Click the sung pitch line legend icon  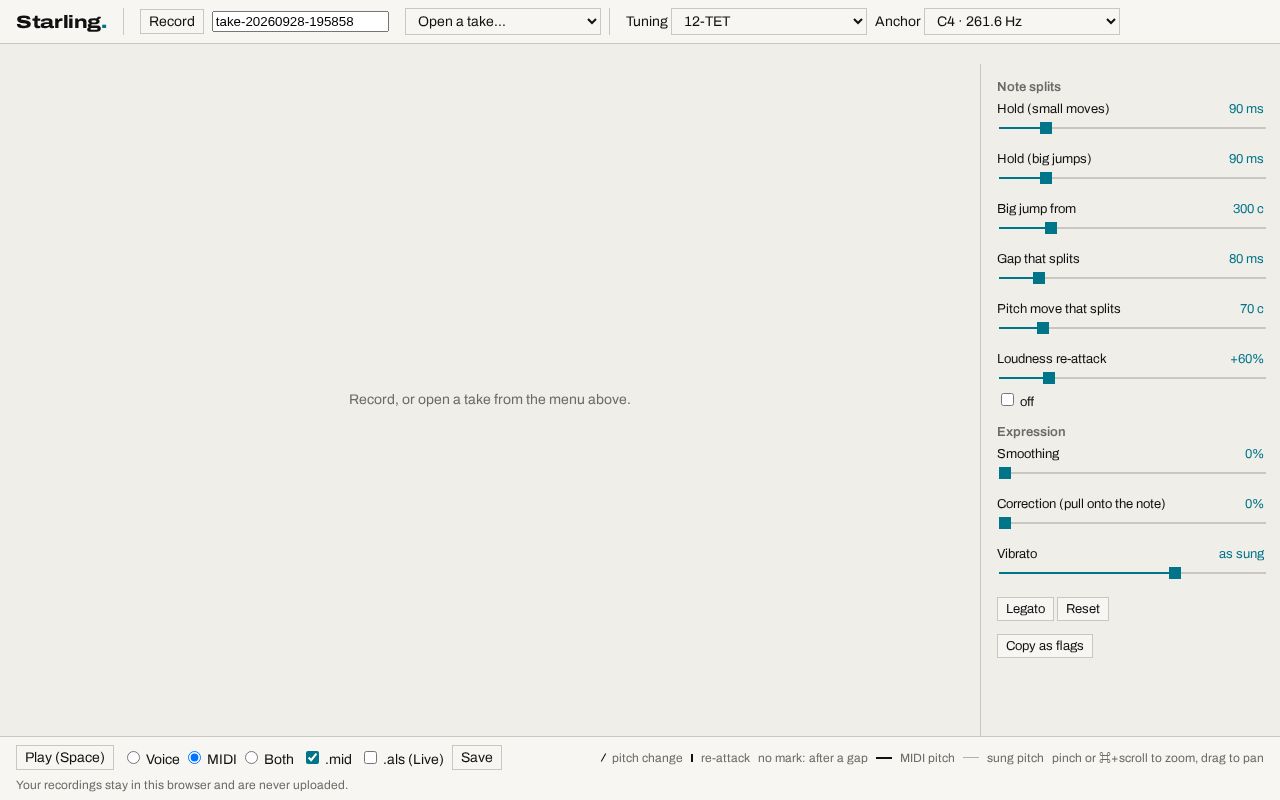tap(971, 758)
